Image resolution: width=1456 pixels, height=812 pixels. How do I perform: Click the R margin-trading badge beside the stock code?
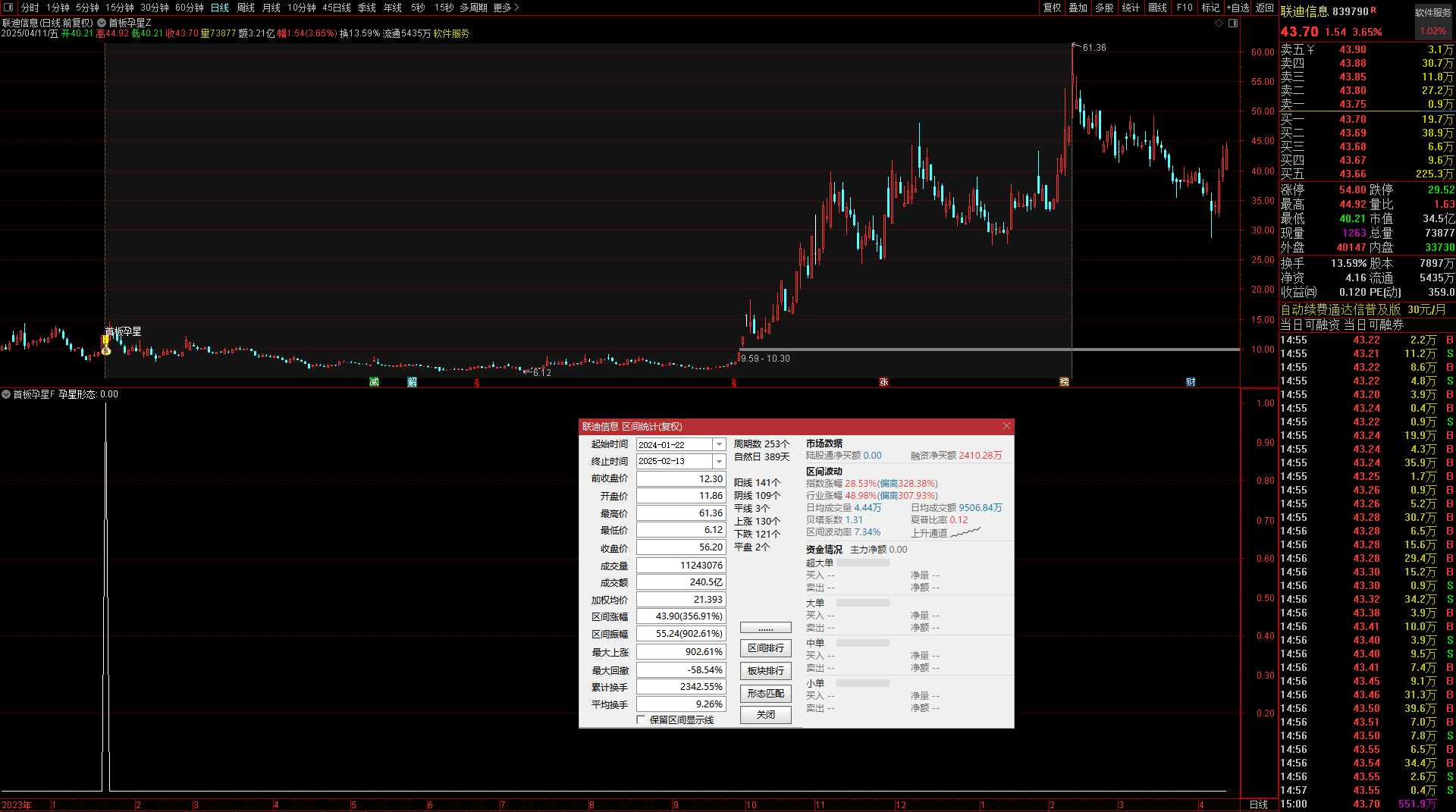[x=1373, y=10]
